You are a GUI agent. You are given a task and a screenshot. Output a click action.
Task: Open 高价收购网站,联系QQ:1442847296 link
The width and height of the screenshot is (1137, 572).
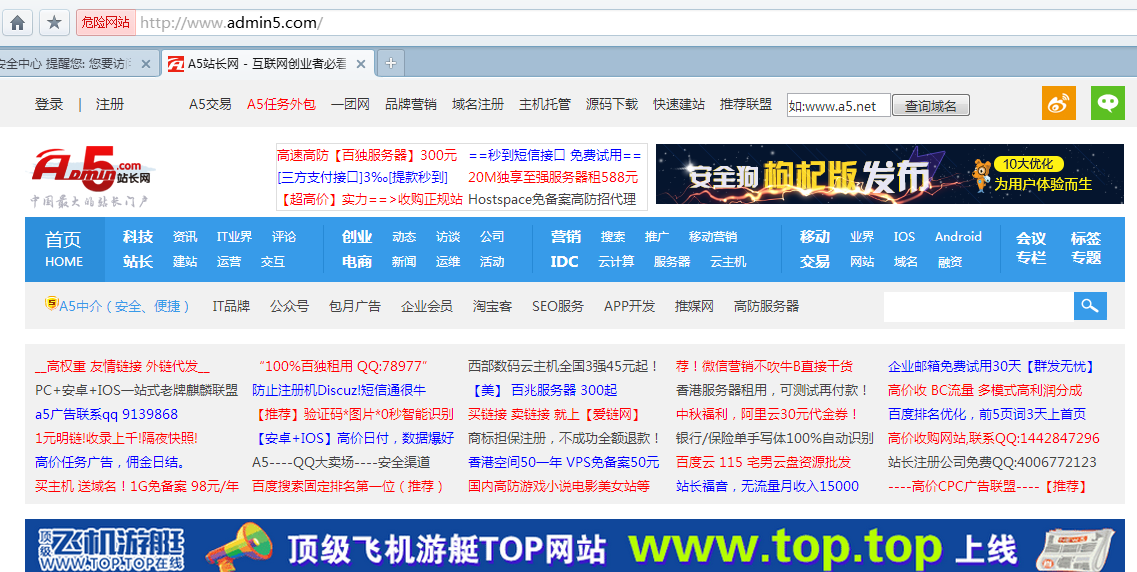pyautogui.click(x=993, y=438)
